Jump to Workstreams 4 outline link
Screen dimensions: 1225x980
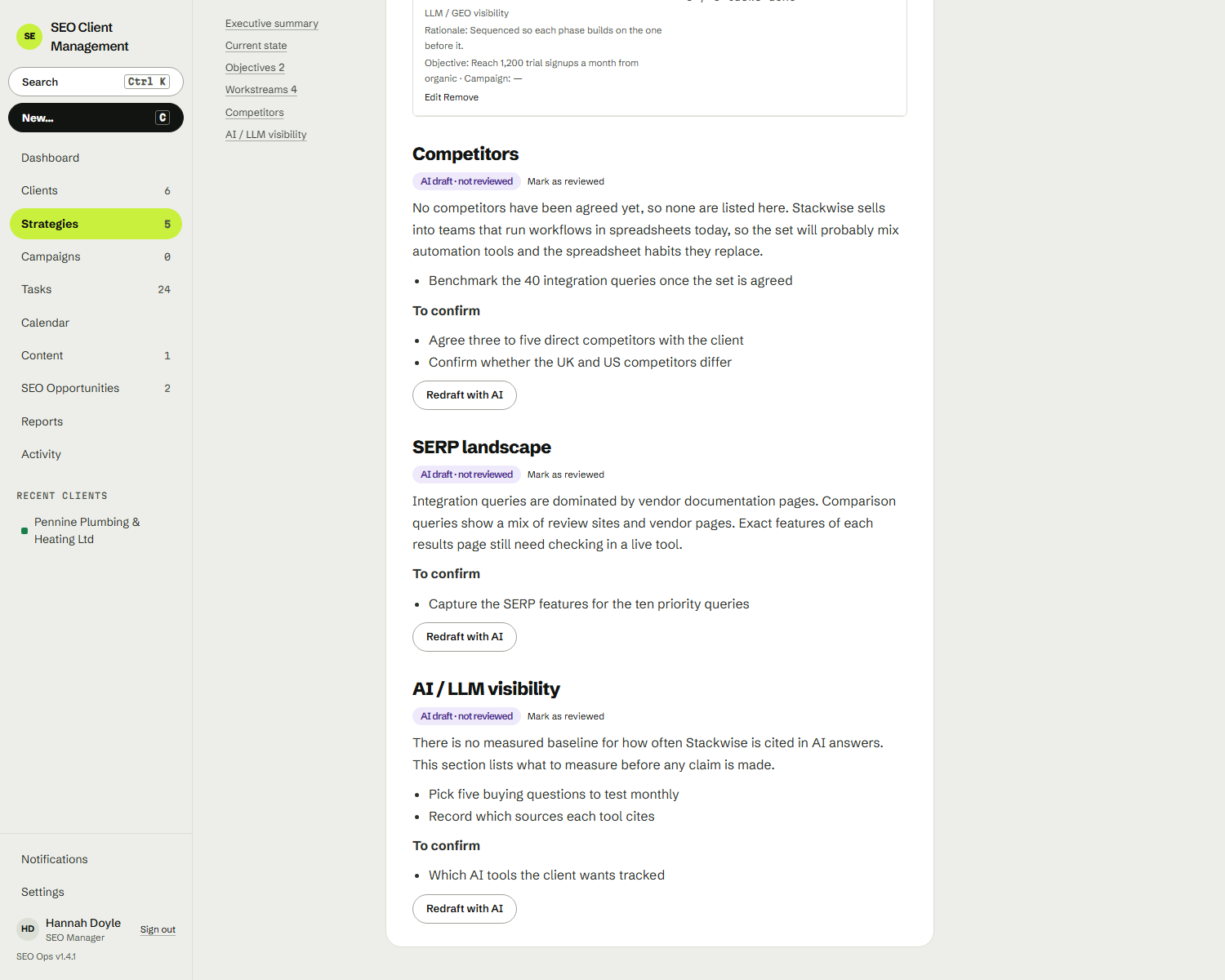[261, 90]
